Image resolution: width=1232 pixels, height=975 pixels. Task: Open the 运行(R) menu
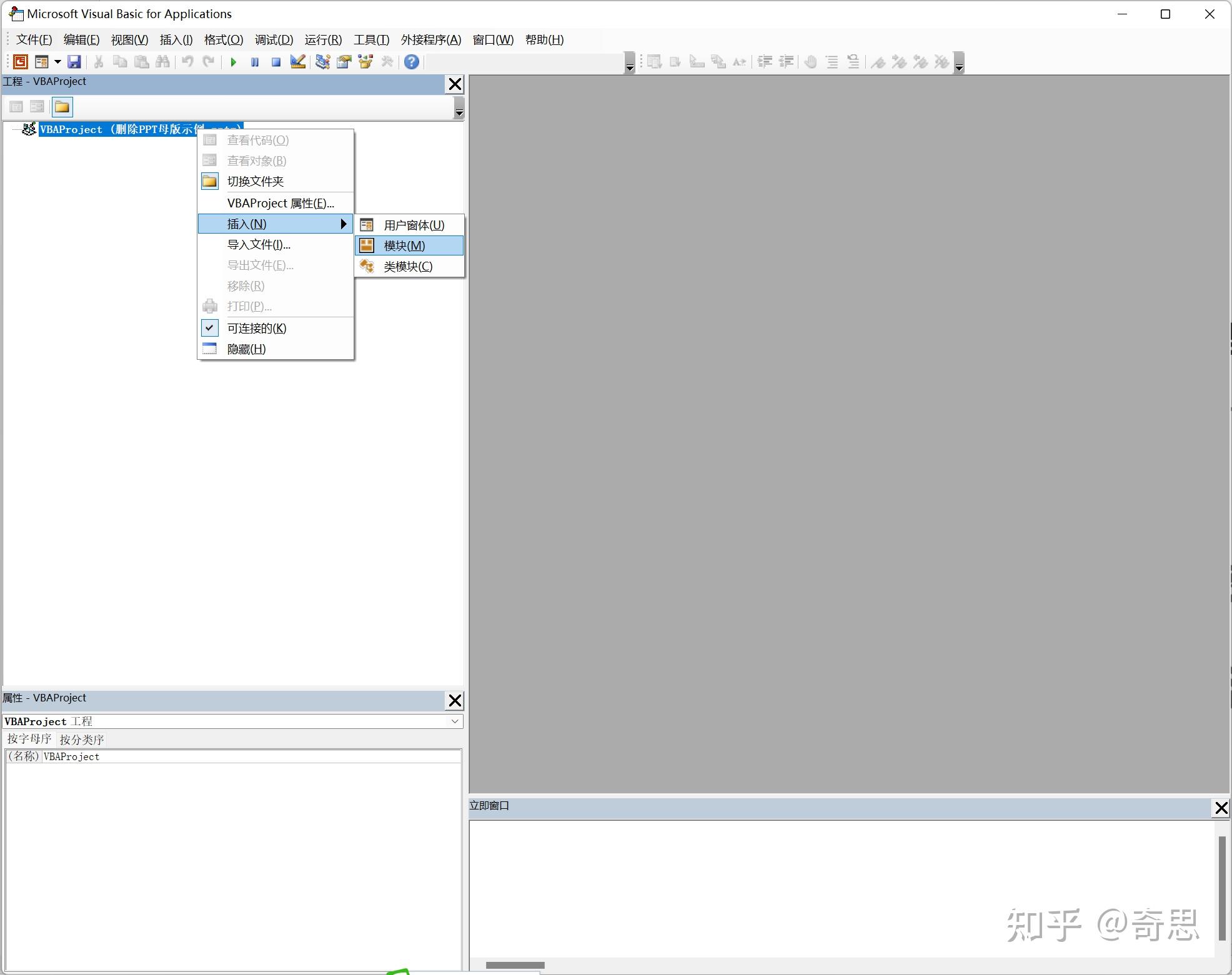(323, 39)
